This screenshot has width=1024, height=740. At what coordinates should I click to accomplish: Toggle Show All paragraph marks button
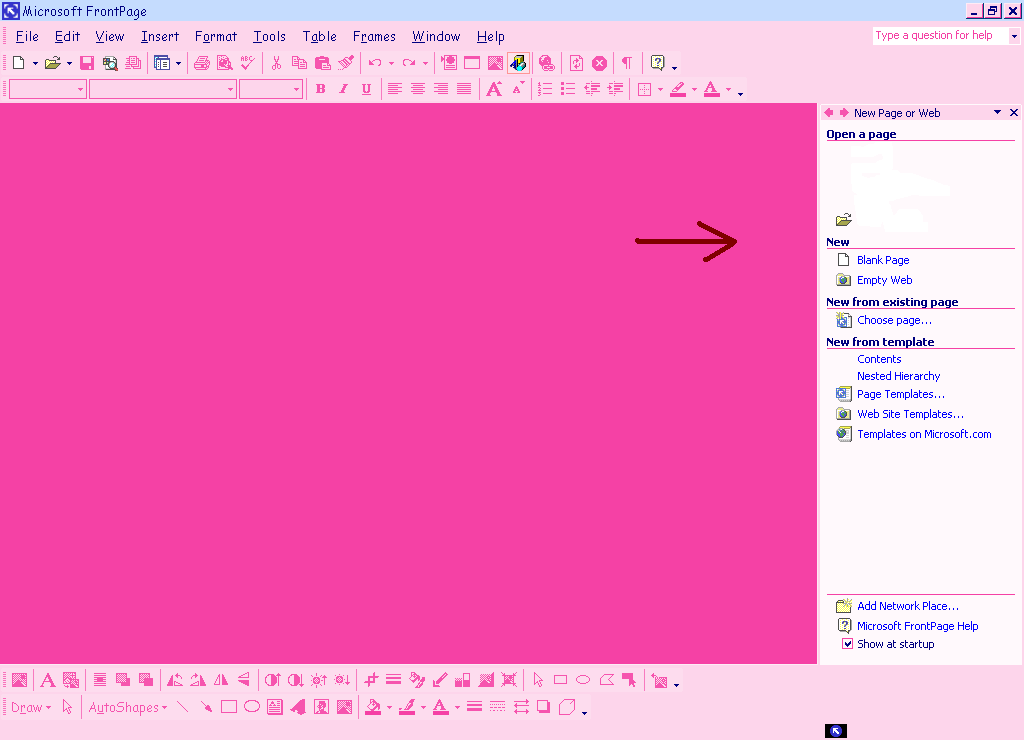(626, 63)
